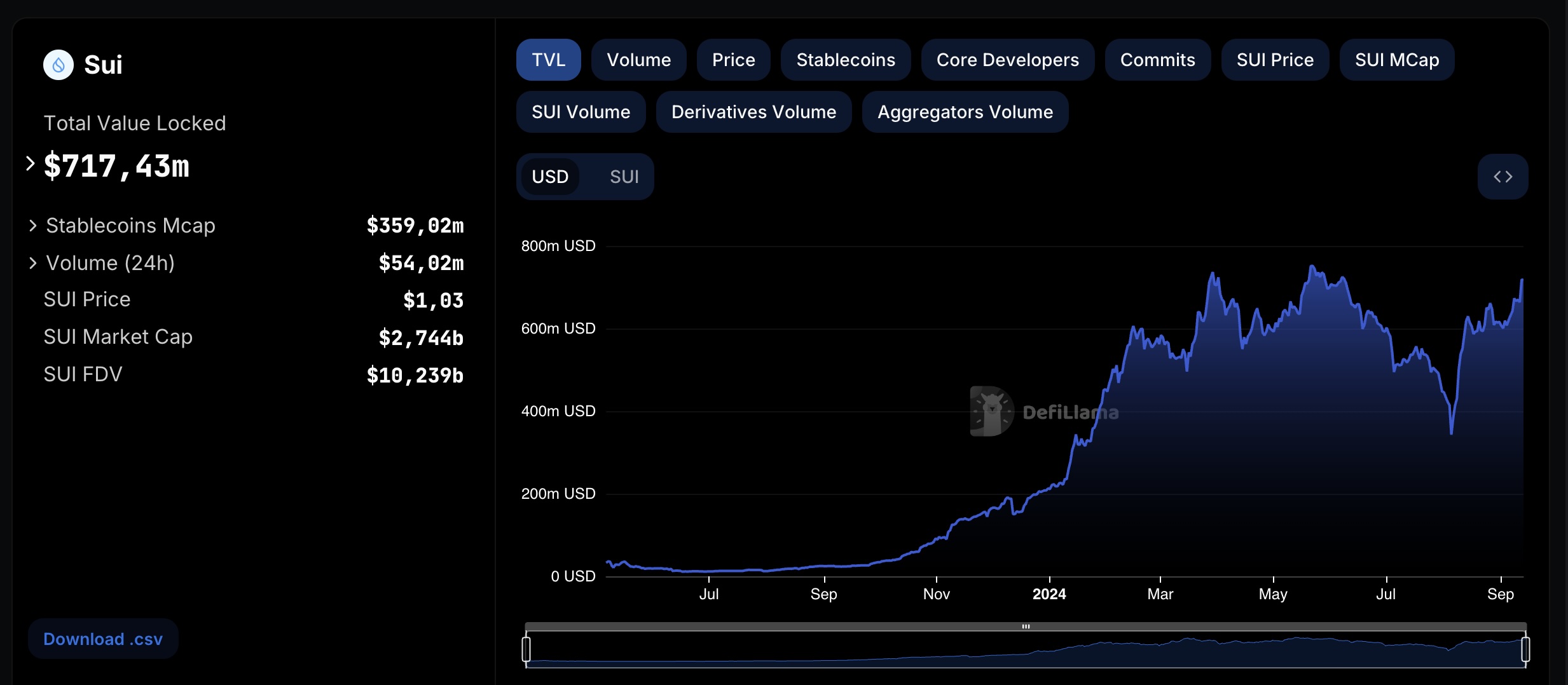Toggle the Core Developers chart series

1007,60
